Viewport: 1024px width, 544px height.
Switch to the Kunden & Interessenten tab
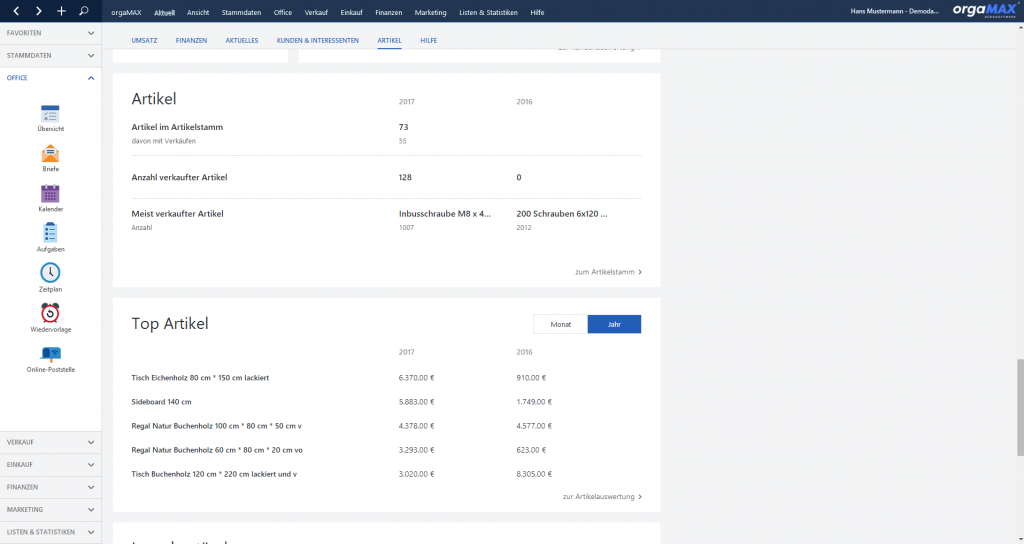pos(317,40)
